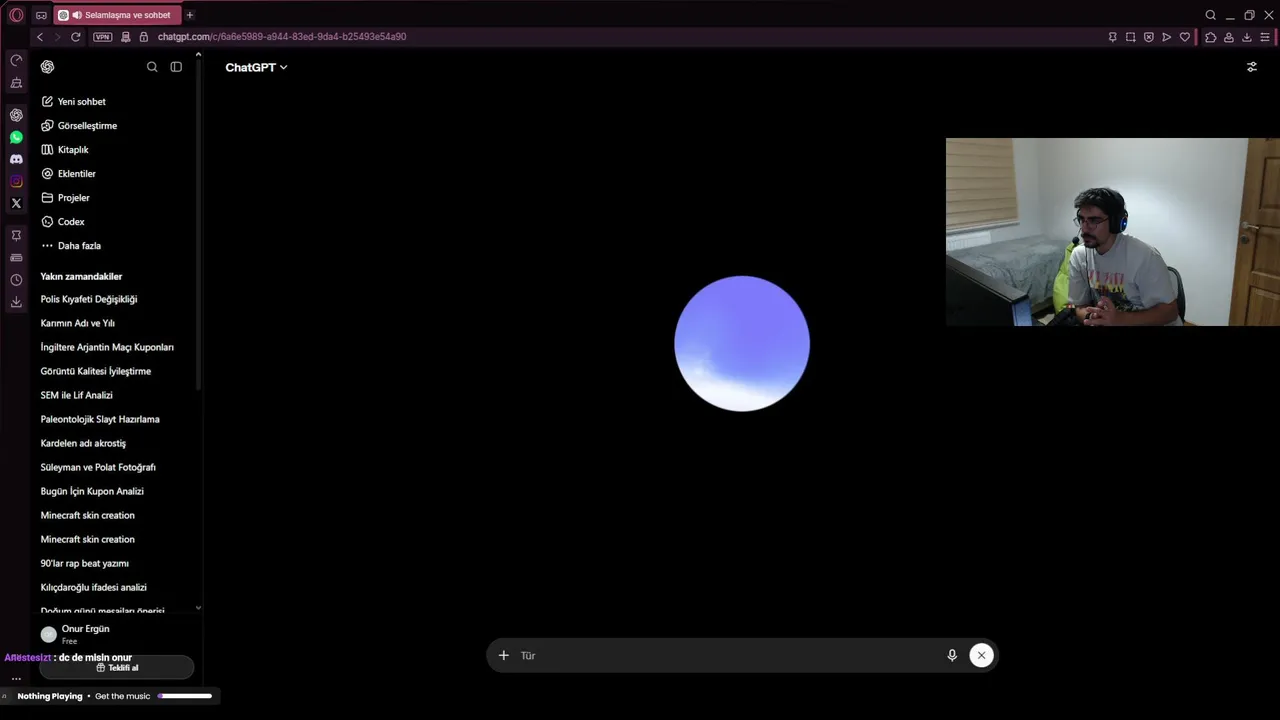Click the padlock site security icon

click(143, 37)
